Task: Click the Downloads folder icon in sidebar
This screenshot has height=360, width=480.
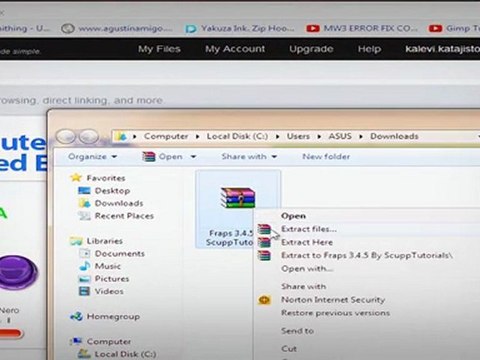Action: point(84,203)
